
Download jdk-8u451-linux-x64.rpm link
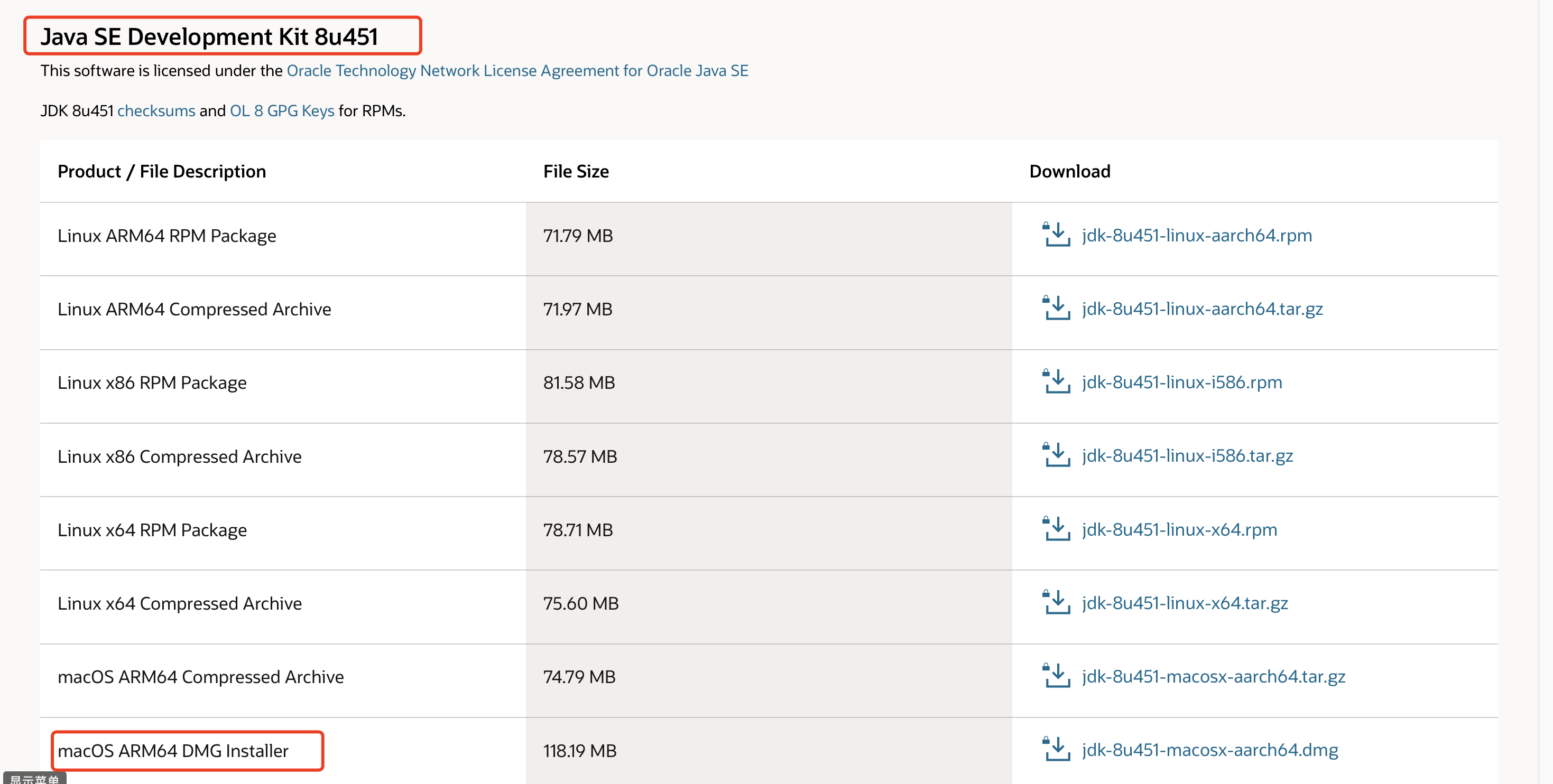point(1179,529)
